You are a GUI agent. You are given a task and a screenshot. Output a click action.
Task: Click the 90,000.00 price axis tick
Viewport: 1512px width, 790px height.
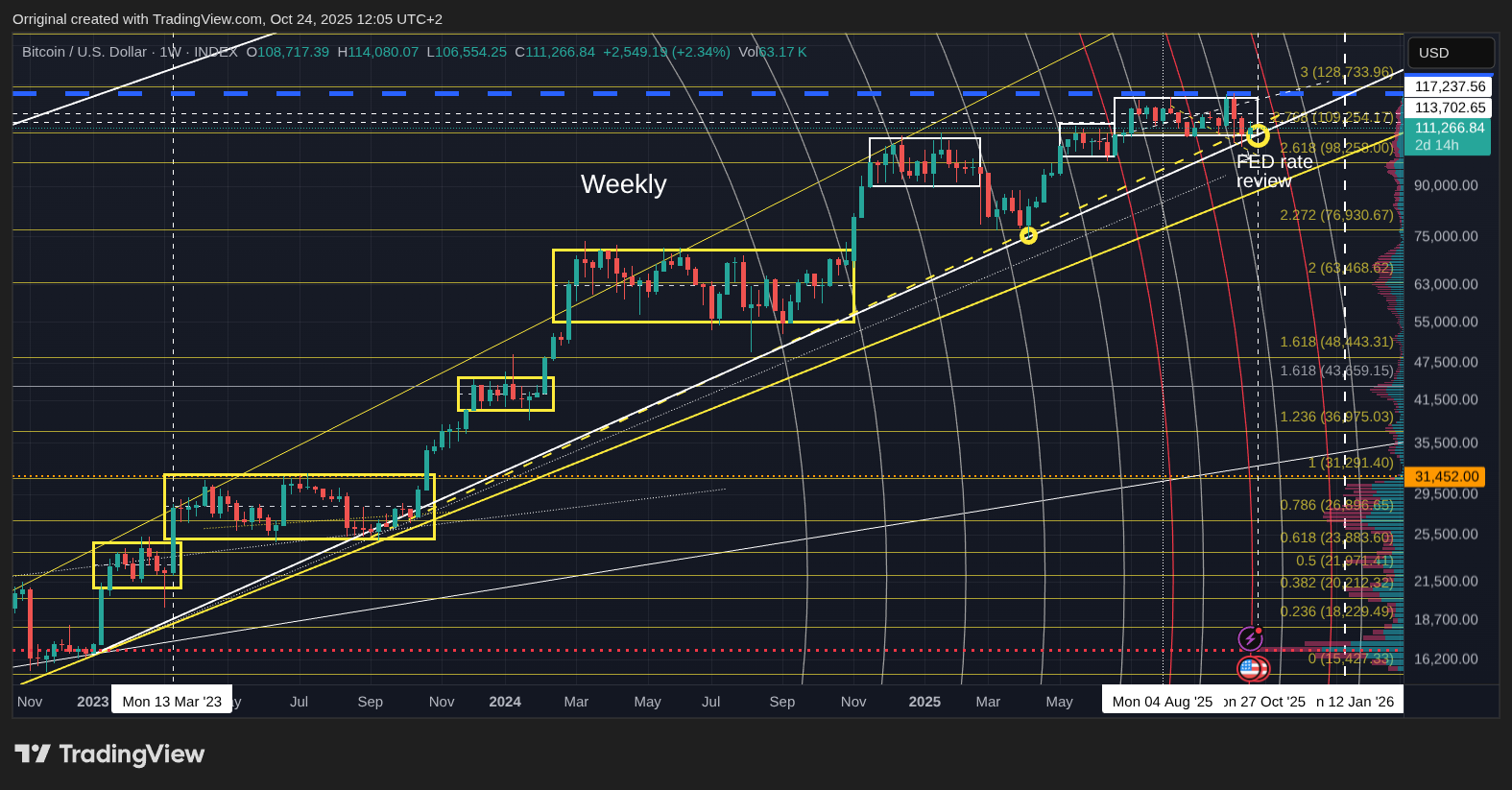pyautogui.click(x=1446, y=185)
